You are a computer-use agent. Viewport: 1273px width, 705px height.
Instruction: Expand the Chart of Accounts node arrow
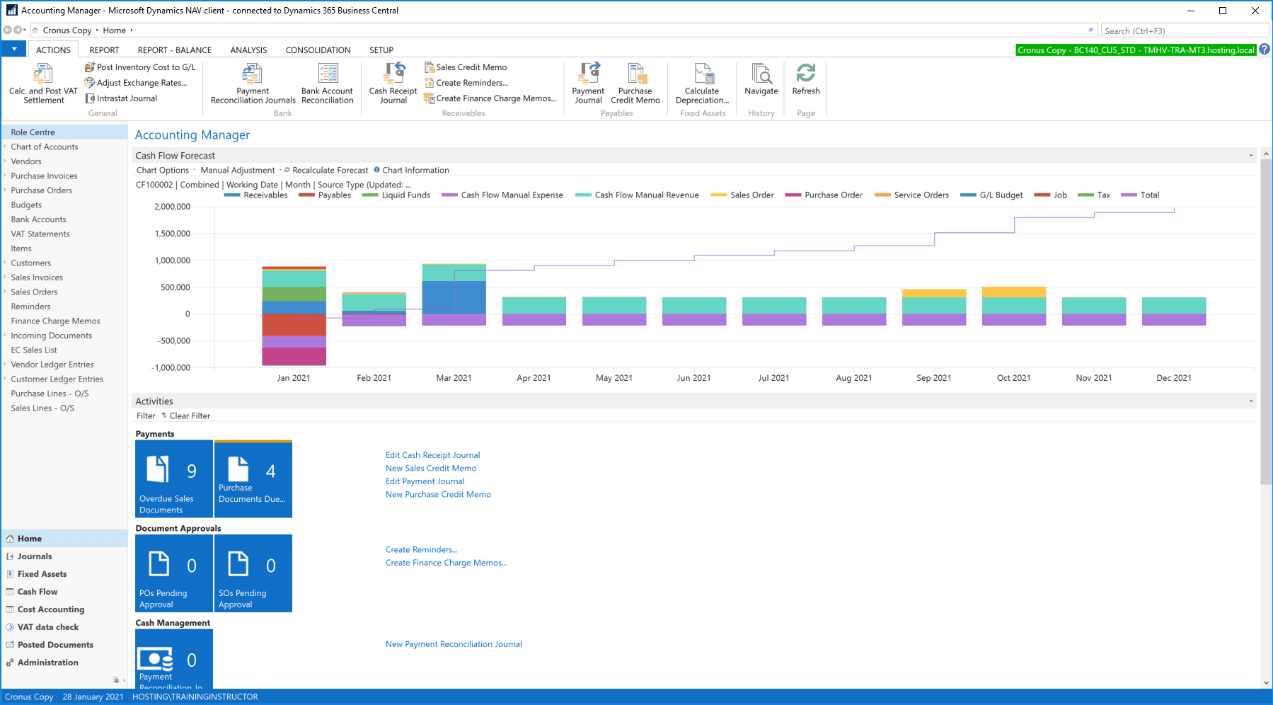pyautogui.click(x=5, y=147)
